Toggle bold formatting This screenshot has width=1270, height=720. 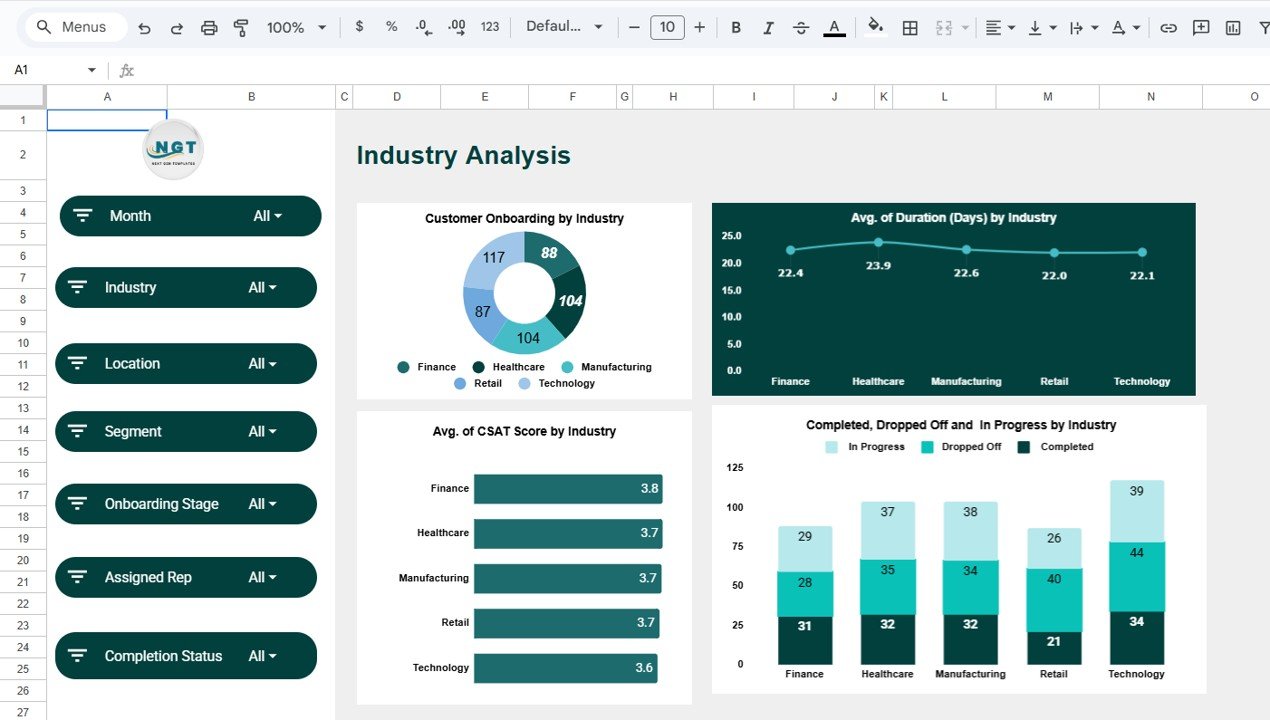(x=736, y=27)
